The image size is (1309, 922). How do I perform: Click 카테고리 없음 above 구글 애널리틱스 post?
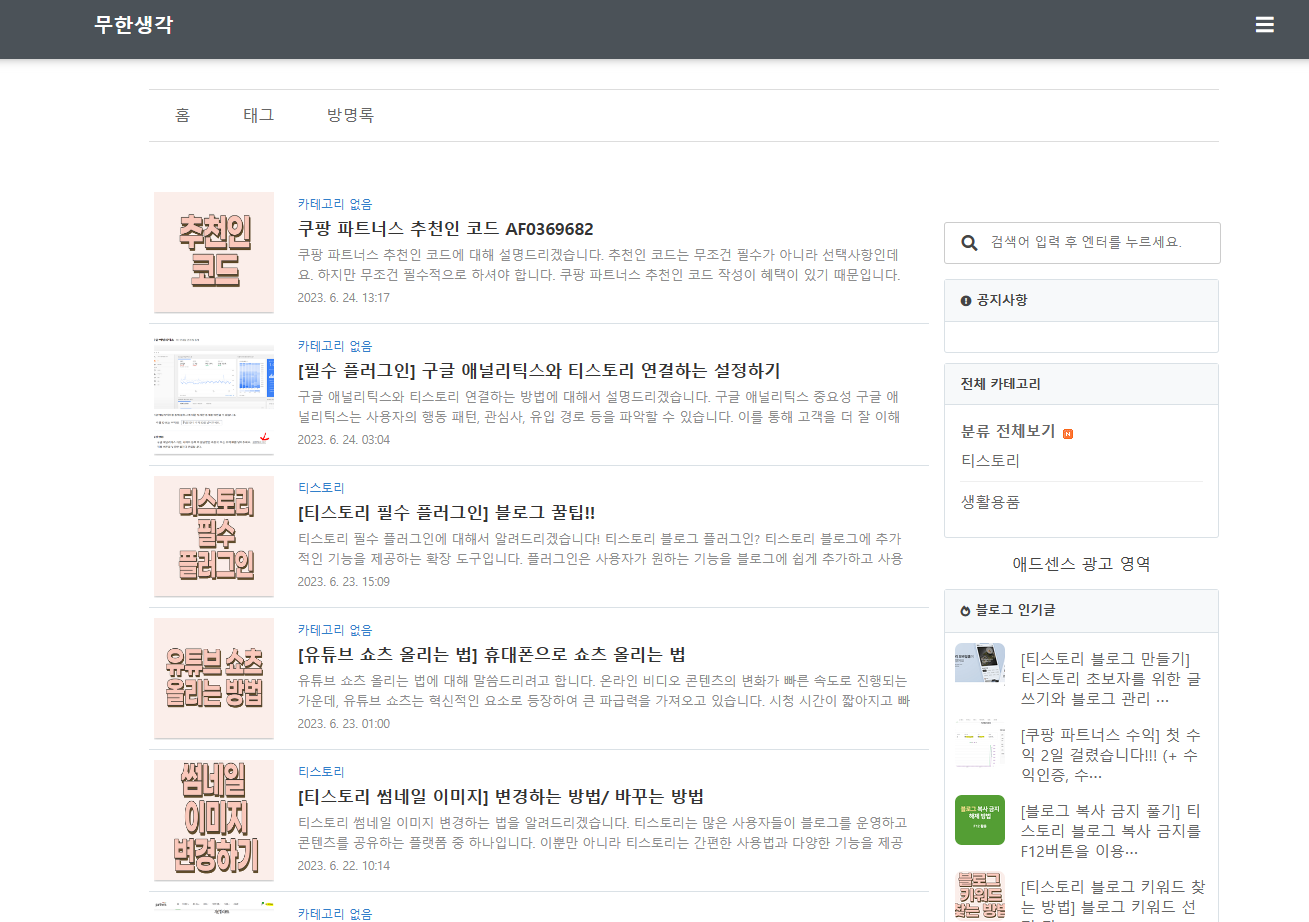click(335, 346)
